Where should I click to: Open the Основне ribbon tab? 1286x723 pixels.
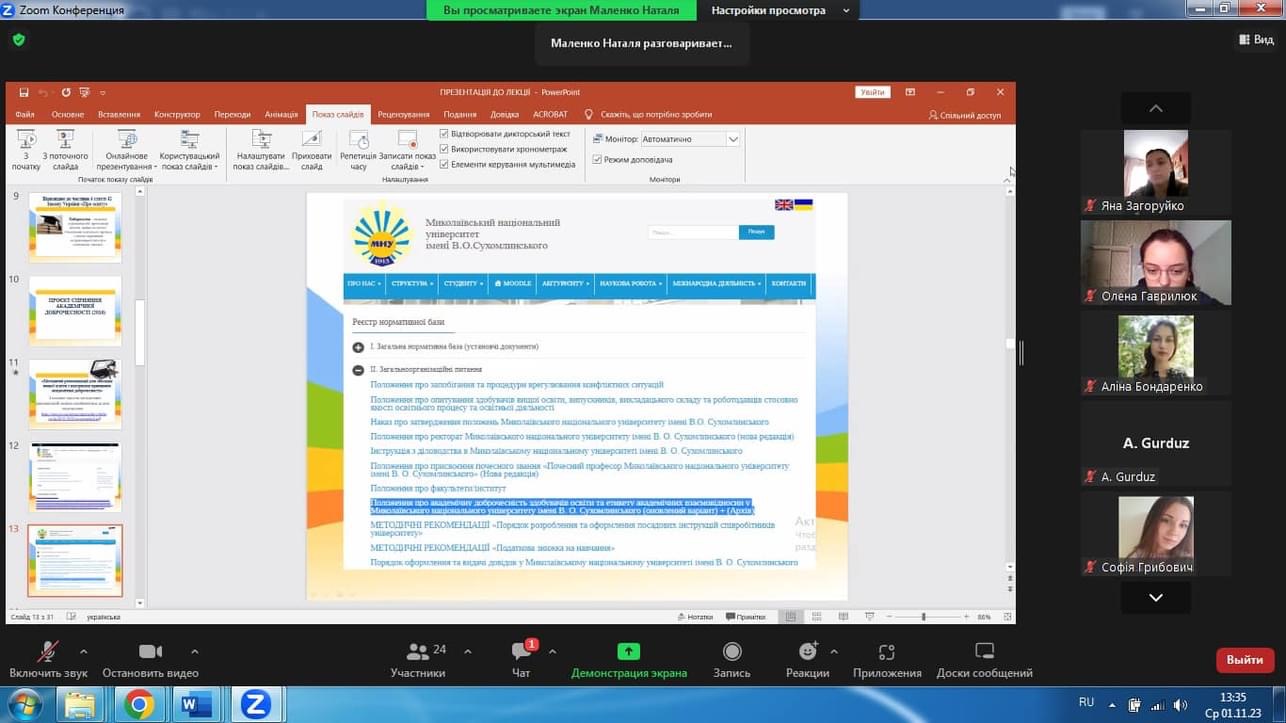point(68,115)
